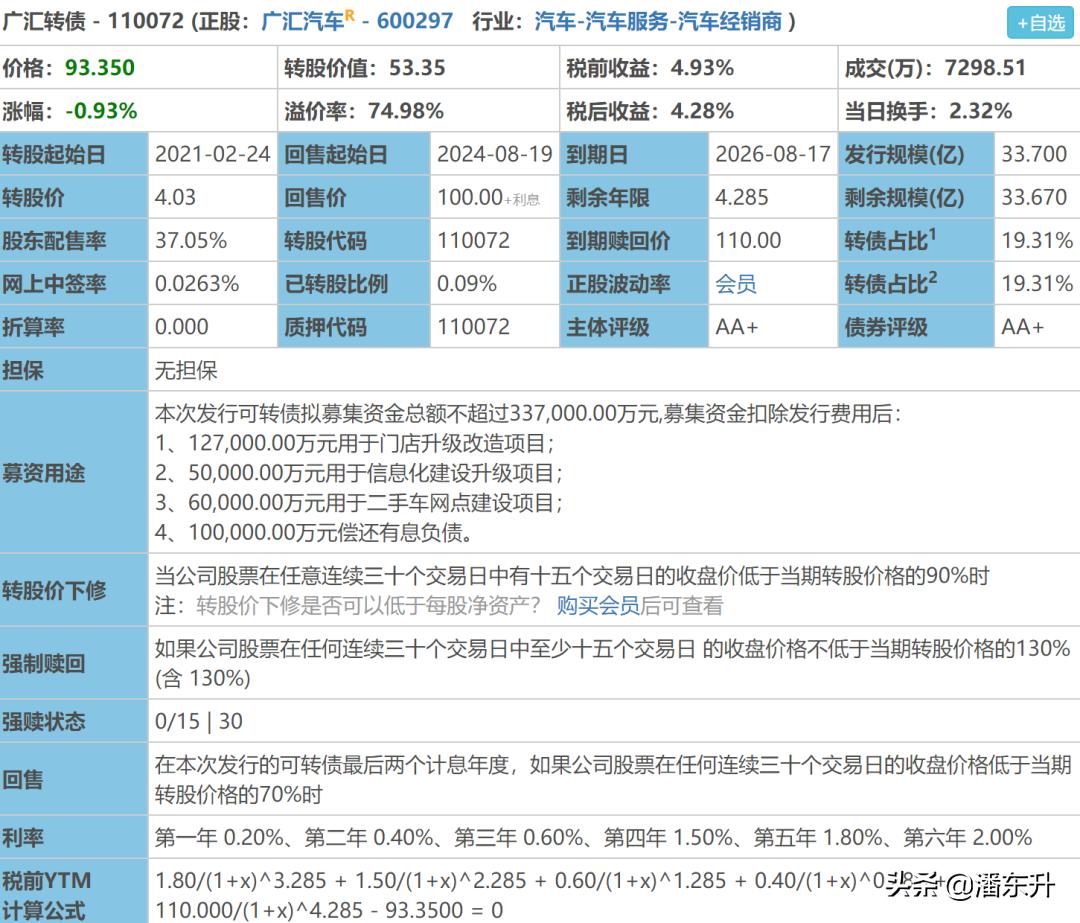
Task: Select the 溢价率 74.98% cell
Action: [405, 111]
